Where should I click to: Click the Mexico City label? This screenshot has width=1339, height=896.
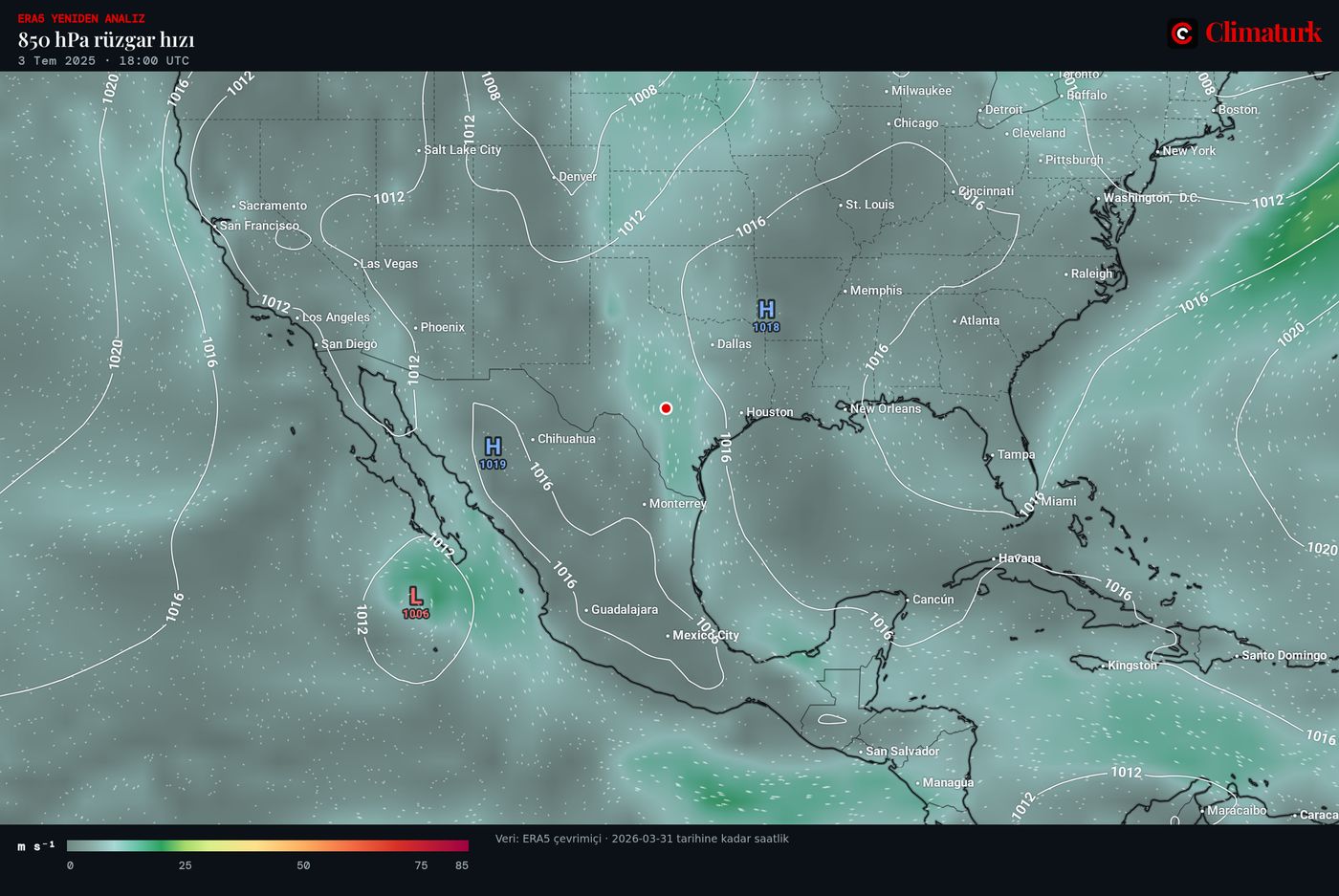[x=705, y=635]
